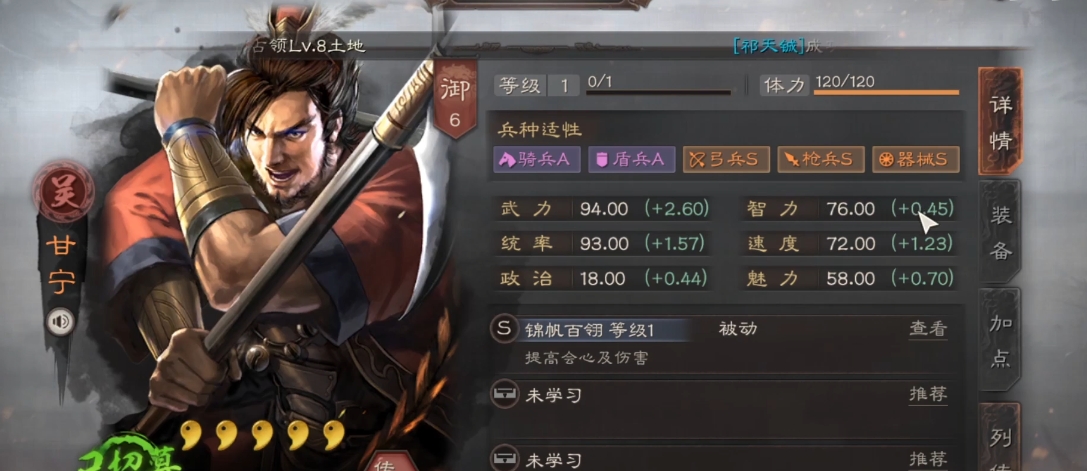Click the S-rank skill circle icon
This screenshot has width=1087, height=471.
[503, 329]
